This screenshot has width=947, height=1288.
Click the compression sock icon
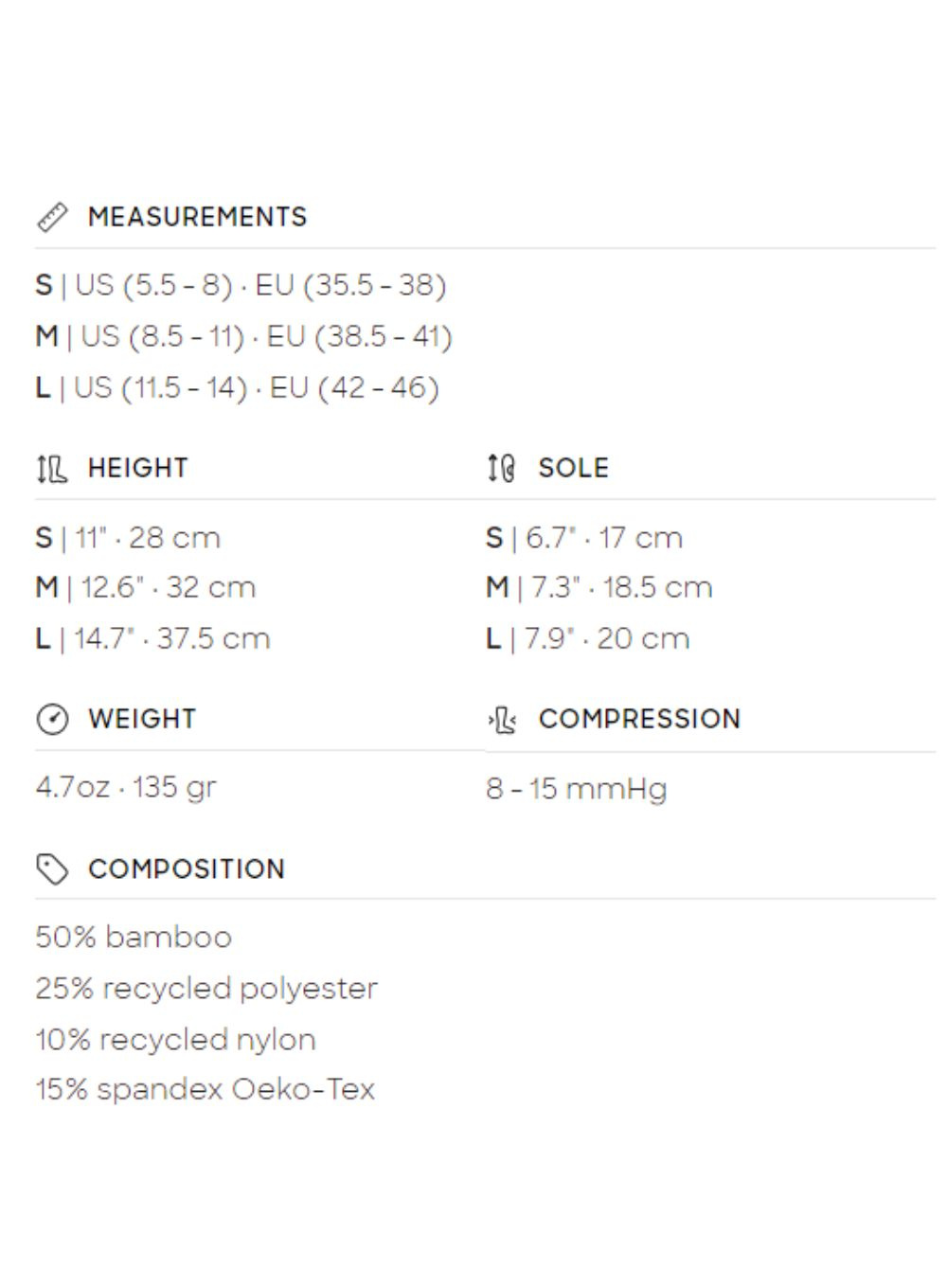pyautogui.click(x=502, y=720)
